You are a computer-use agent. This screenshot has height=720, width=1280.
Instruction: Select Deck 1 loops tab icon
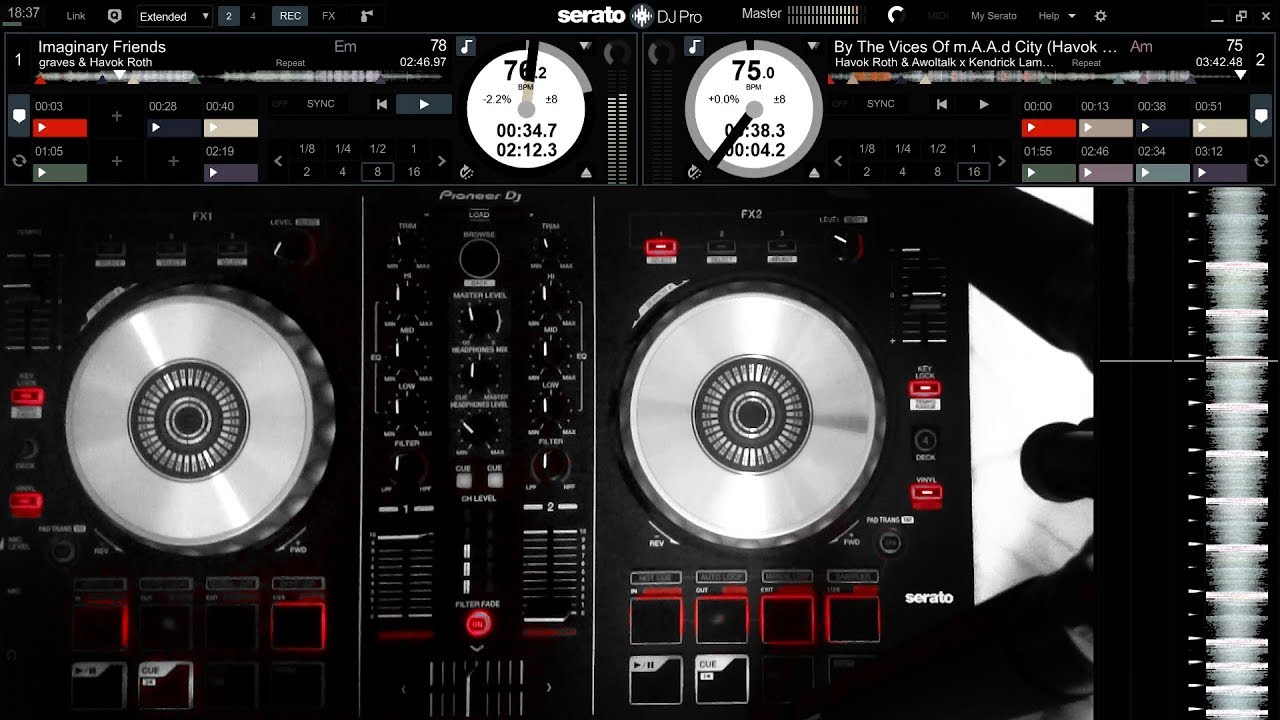point(18,160)
